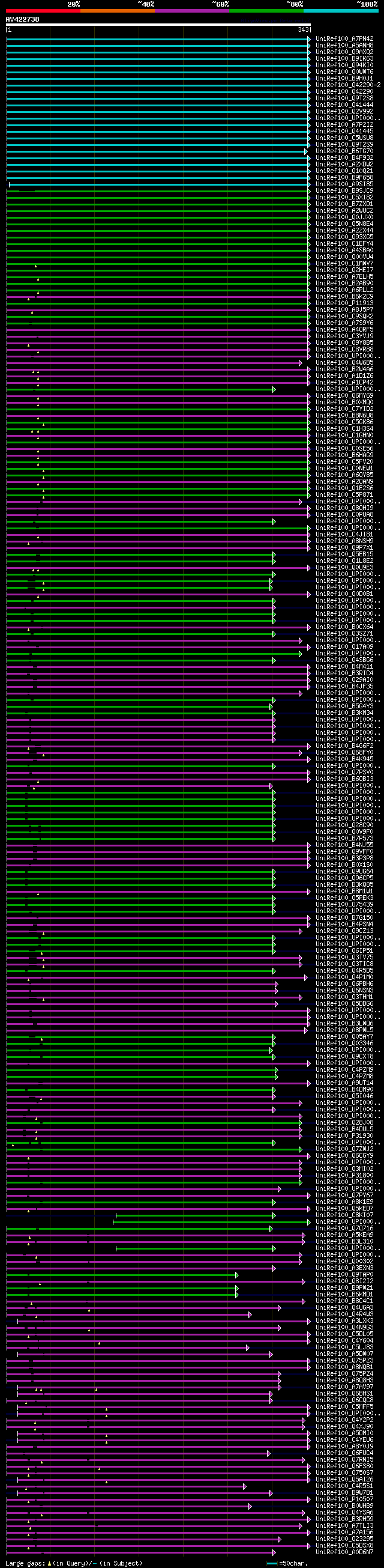384x1568 pixels.
Task: Click the UniRef100_C5MFF5 label
Action: [344, 1407]
